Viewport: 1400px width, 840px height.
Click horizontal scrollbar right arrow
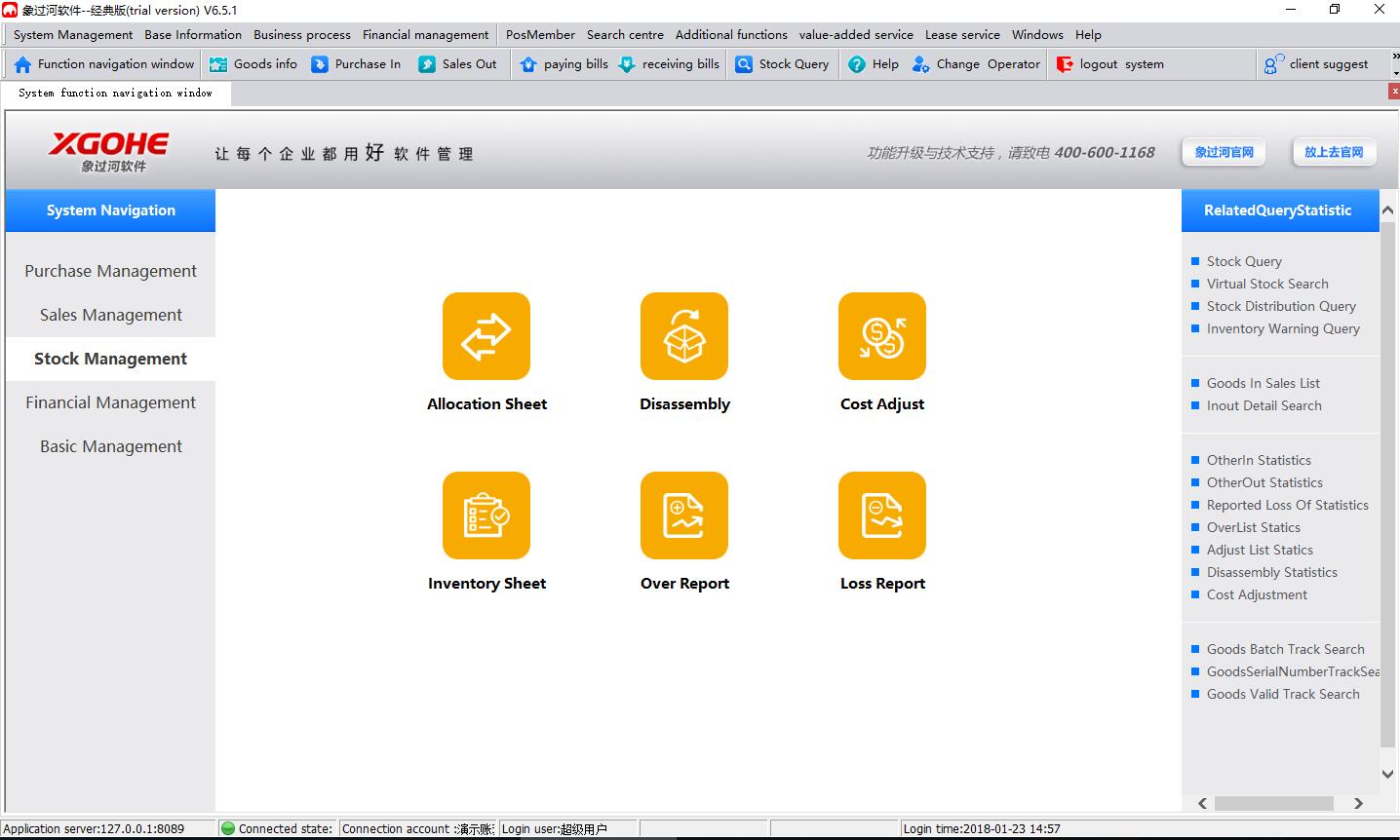(x=1358, y=804)
